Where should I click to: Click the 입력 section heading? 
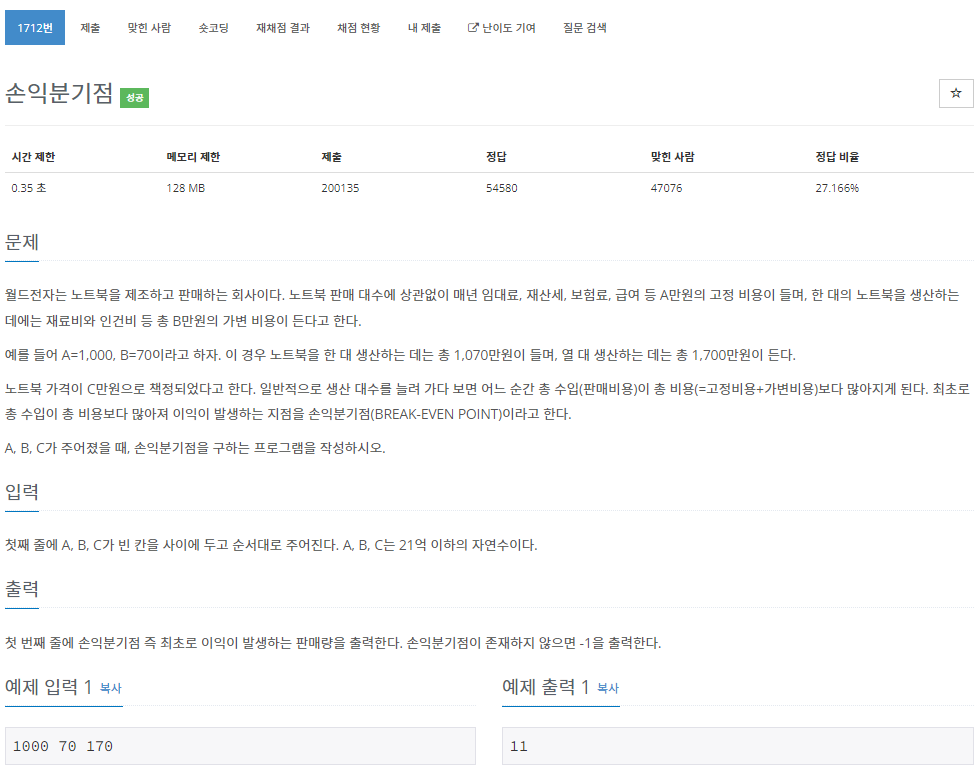[x=22, y=492]
